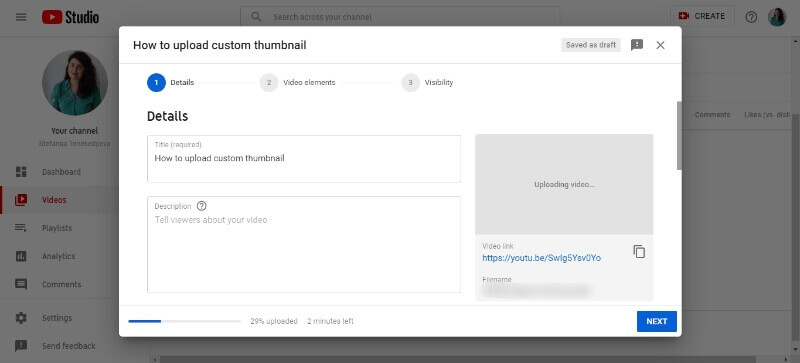Copy the video link
The height and width of the screenshot is (363, 800).
point(639,252)
